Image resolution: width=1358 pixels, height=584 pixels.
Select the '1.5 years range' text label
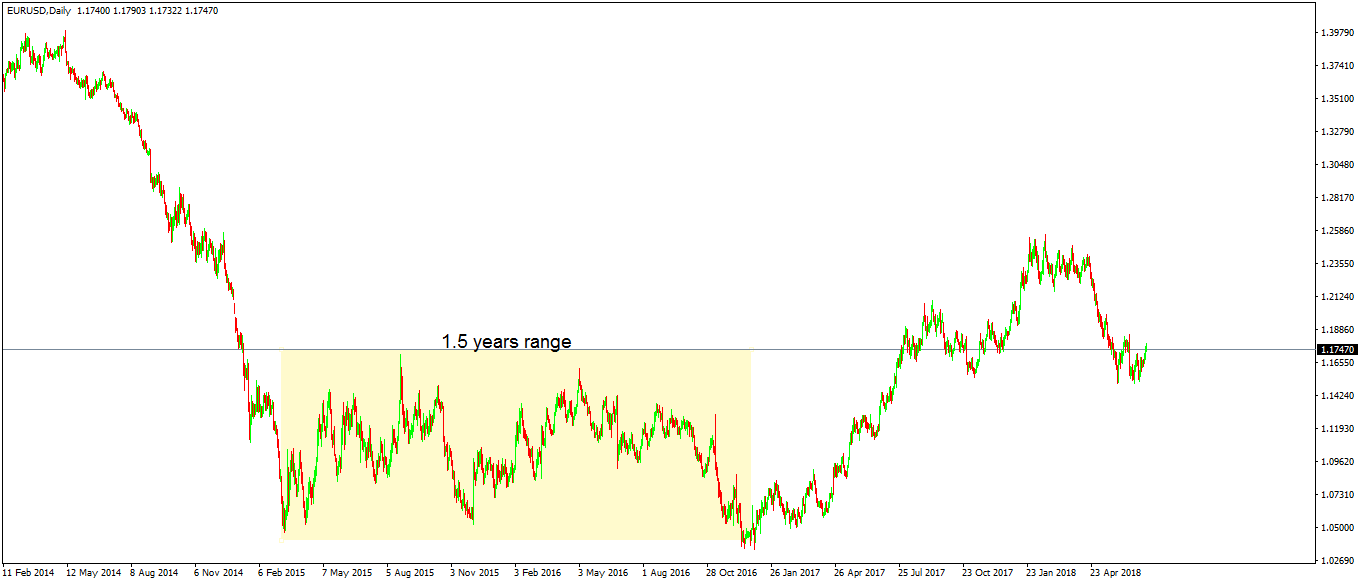(x=507, y=341)
